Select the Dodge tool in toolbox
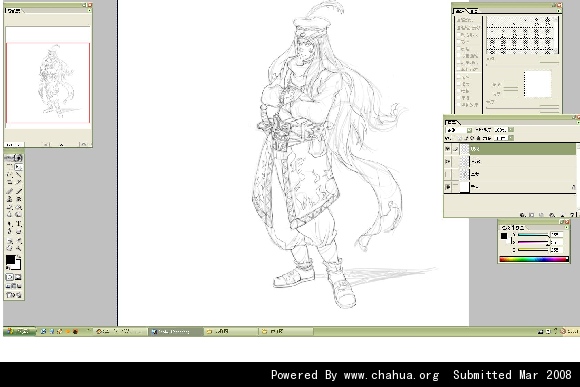This screenshot has width=580, height=387. point(18,214)
